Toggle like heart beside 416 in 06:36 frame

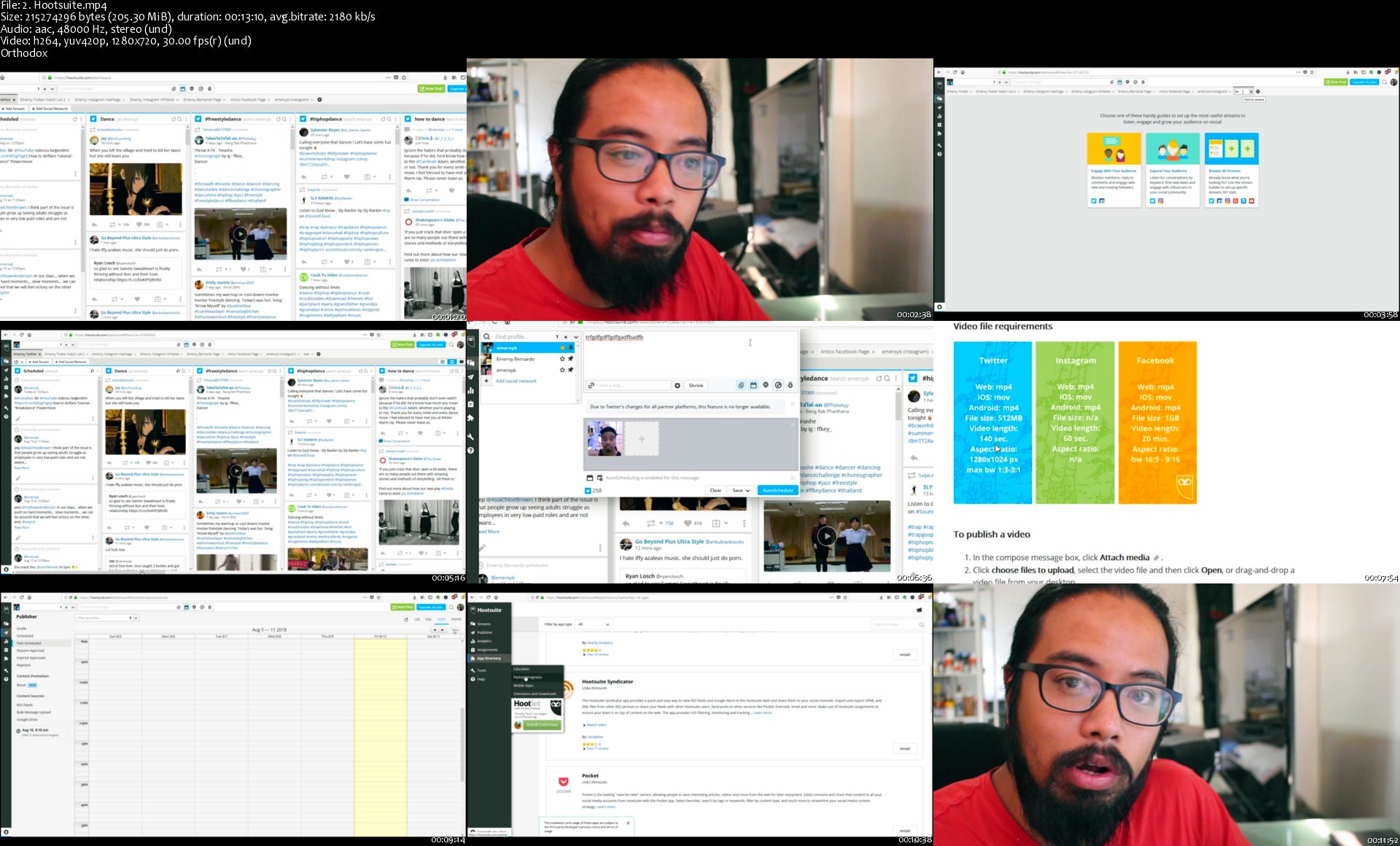tap(688, 524)
